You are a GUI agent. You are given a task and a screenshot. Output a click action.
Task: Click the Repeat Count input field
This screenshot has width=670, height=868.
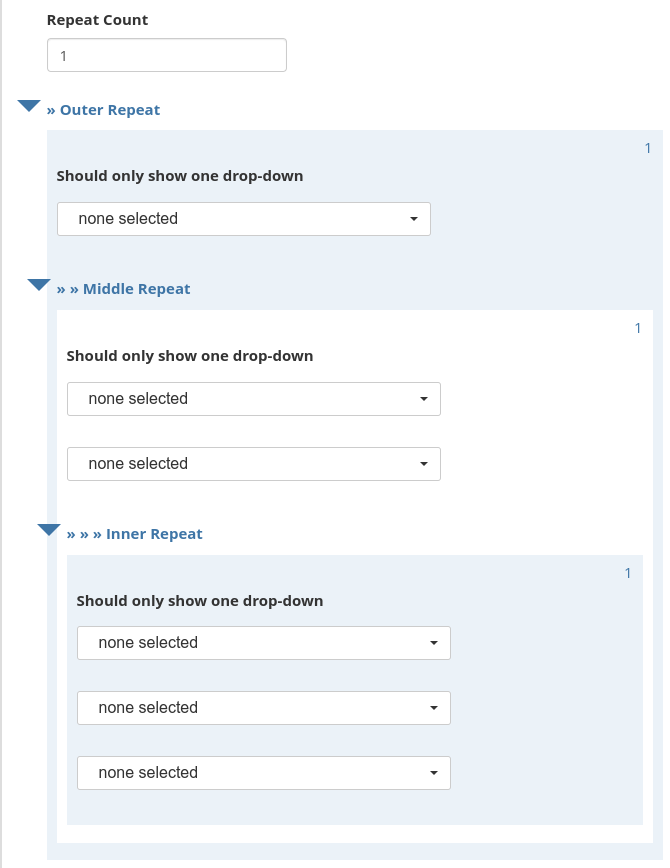pyautogui.click(x=166, y=56)
